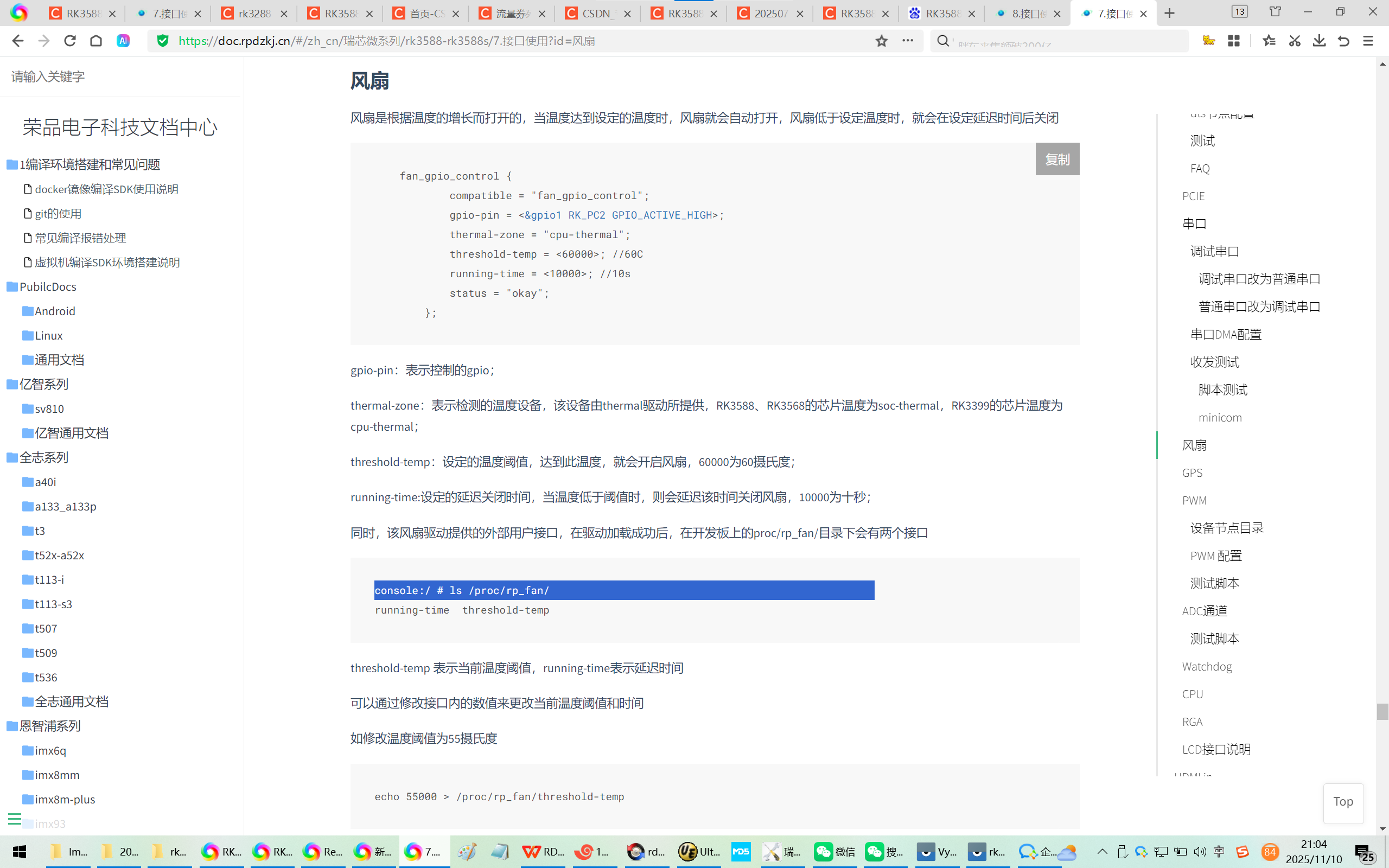Image resolution: width=1389 pixels, height=868 pixels.
Task: Click the 复制 copy button
Action: (x=1057, y=159)
